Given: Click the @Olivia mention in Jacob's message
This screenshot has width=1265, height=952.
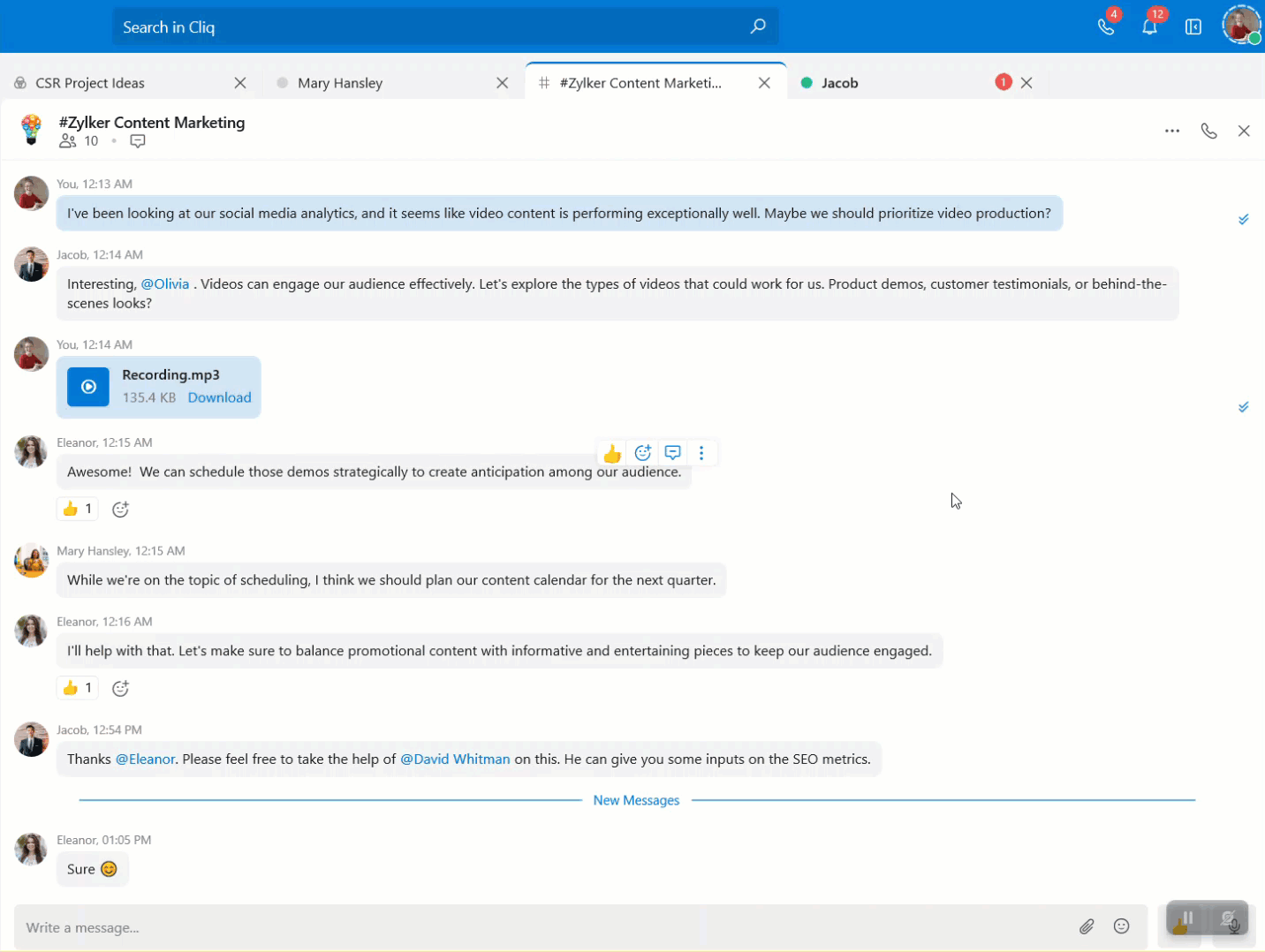Looking at the screenshot, I should tap(165, 284).
